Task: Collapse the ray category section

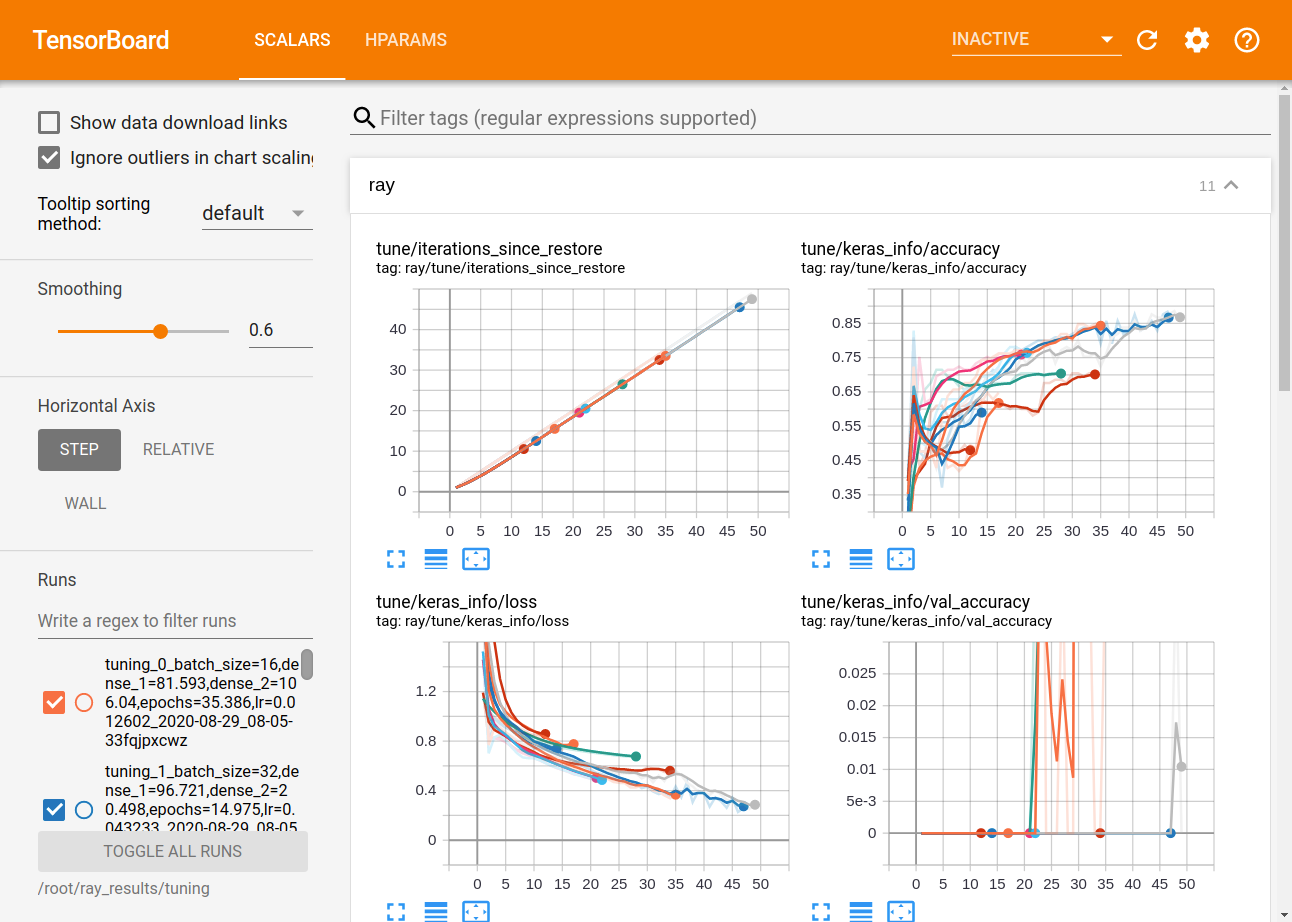Action: tap(1232, 185)
